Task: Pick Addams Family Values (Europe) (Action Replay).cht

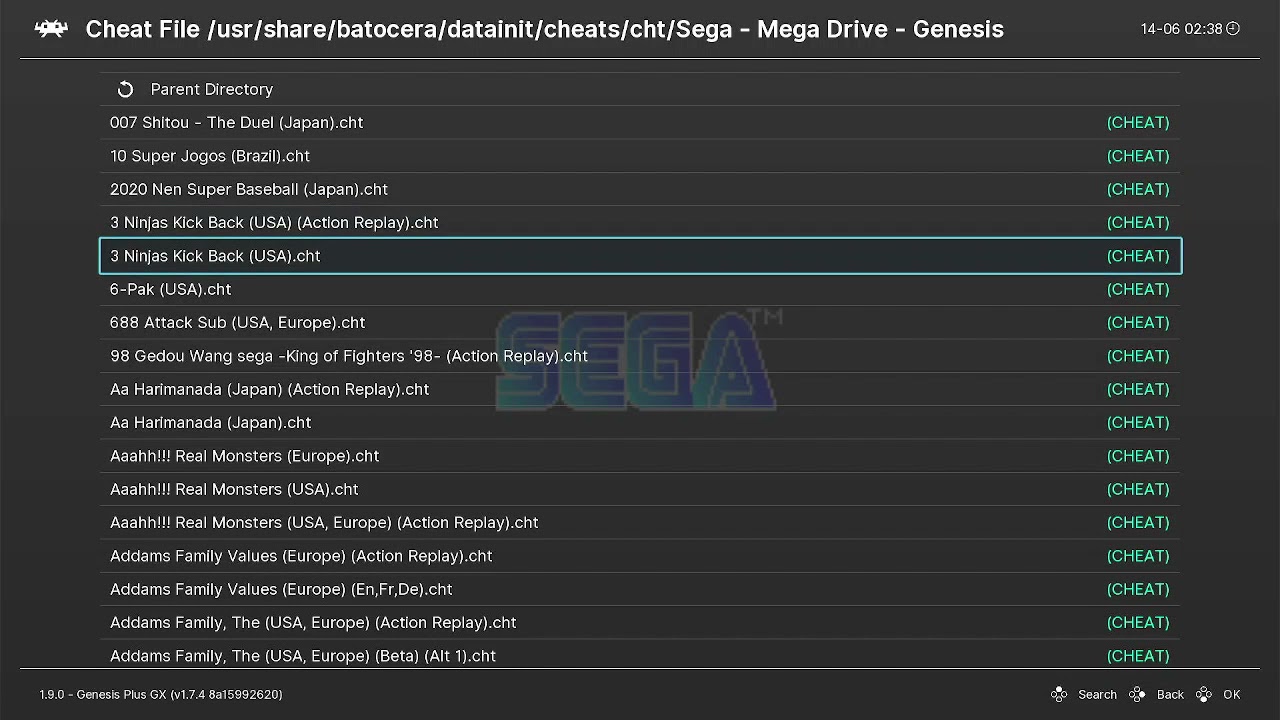Action: click(640, 556)
